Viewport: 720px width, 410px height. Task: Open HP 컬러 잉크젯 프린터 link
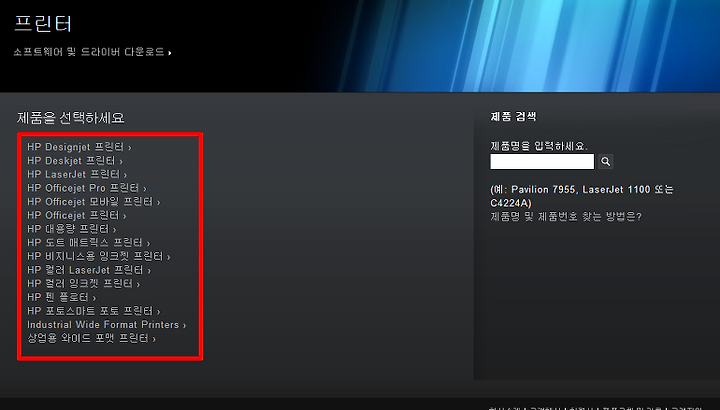pos(84,284)
